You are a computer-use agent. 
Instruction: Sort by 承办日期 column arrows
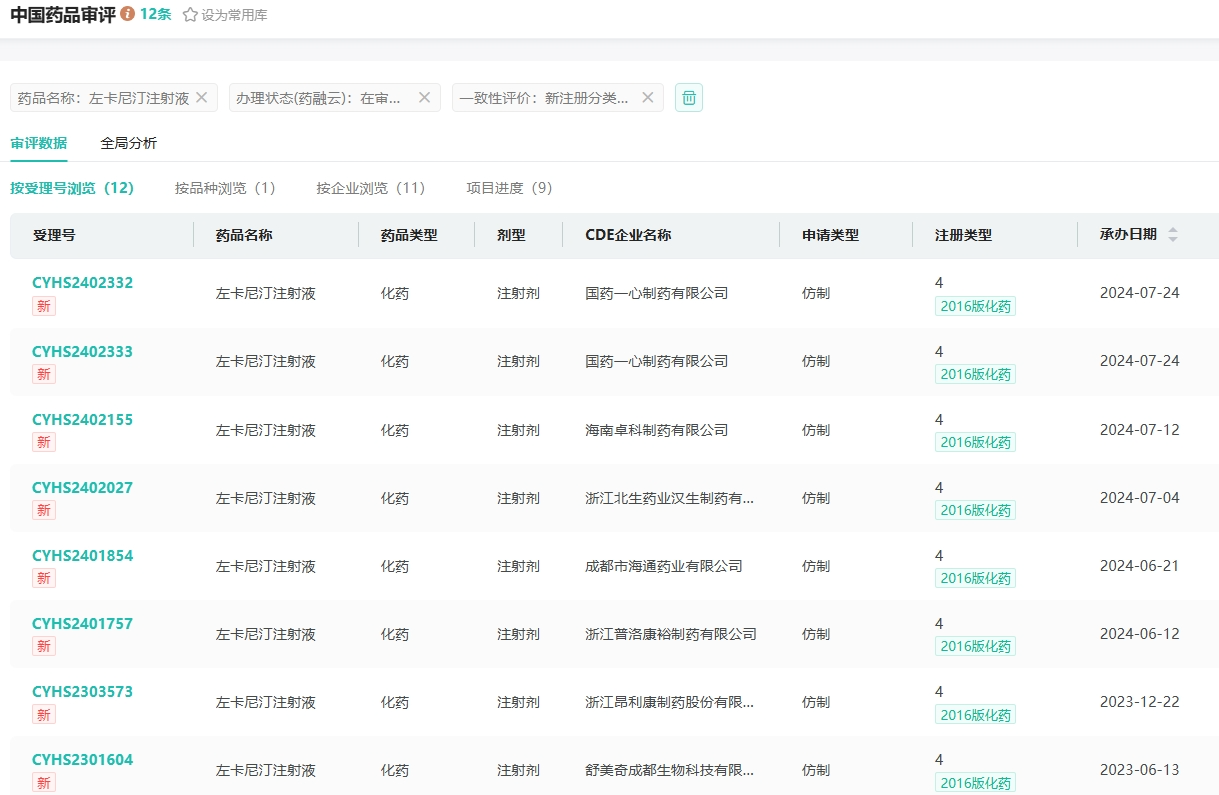coord(1173,235)
